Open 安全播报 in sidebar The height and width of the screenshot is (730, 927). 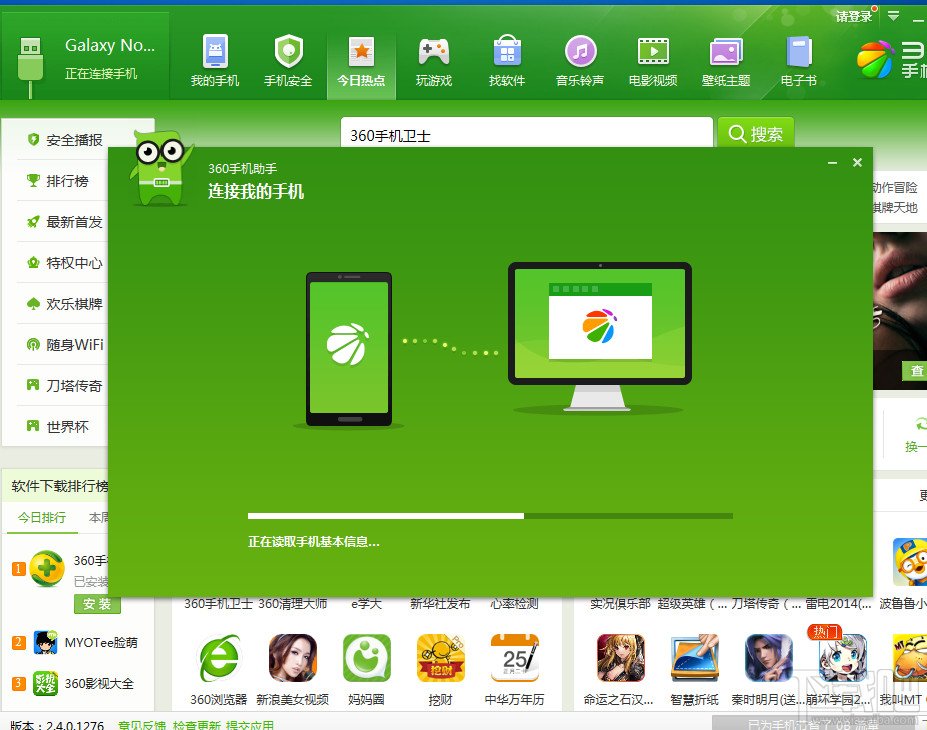(65, 140)
